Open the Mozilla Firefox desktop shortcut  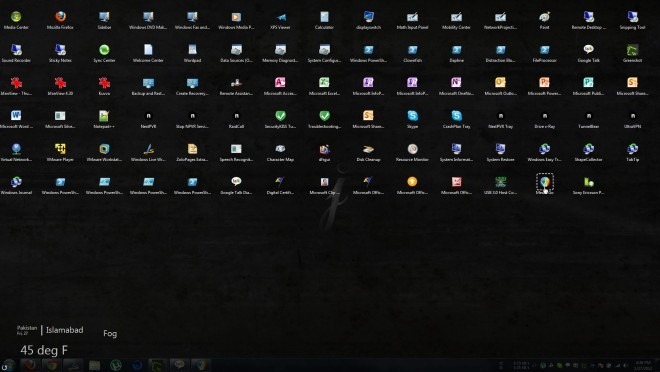click(60, 20)
